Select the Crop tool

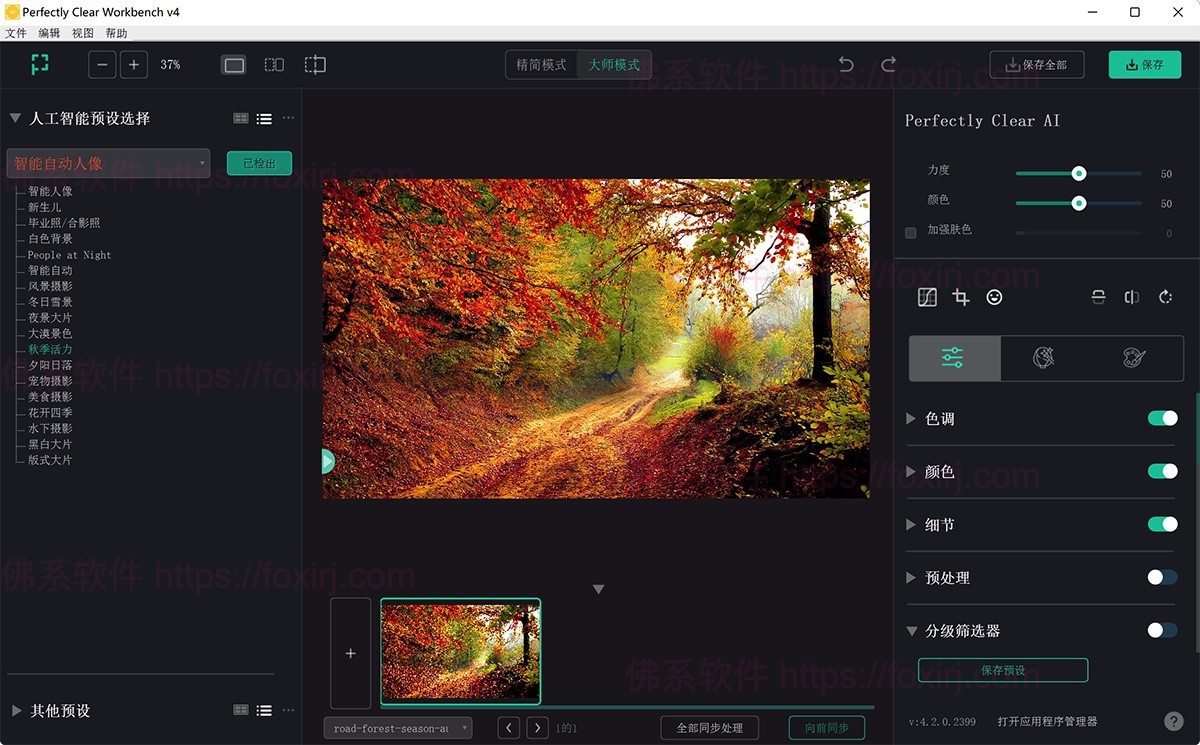pyautogui.click(x=961, y=297)
